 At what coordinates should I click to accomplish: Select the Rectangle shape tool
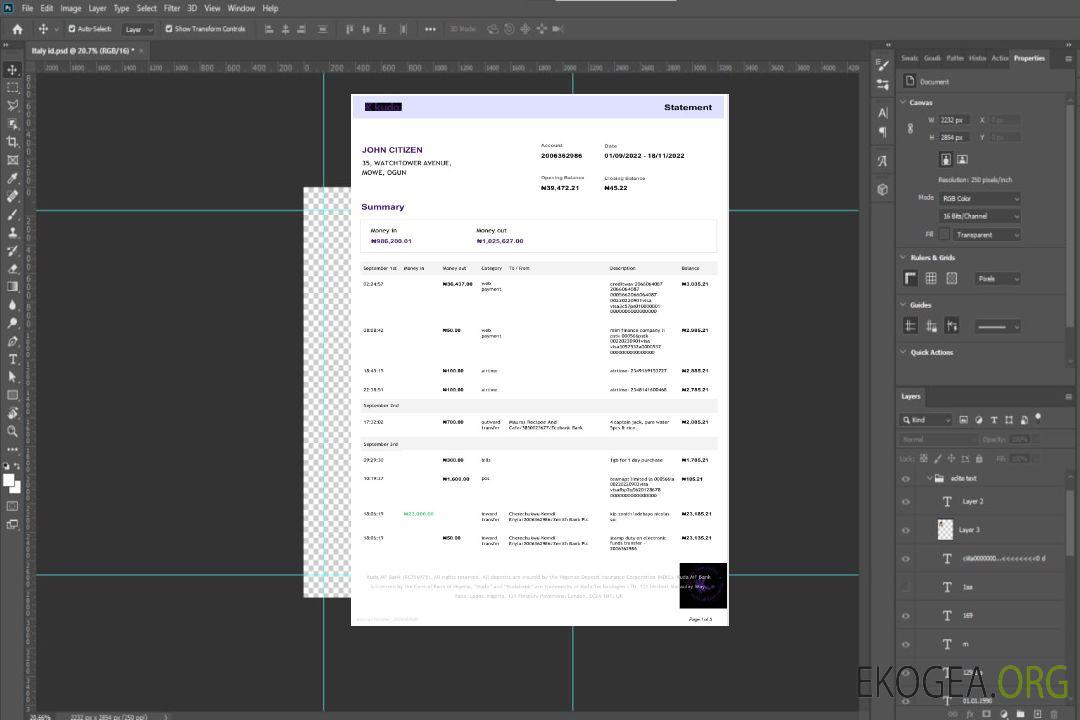(12, 395)
